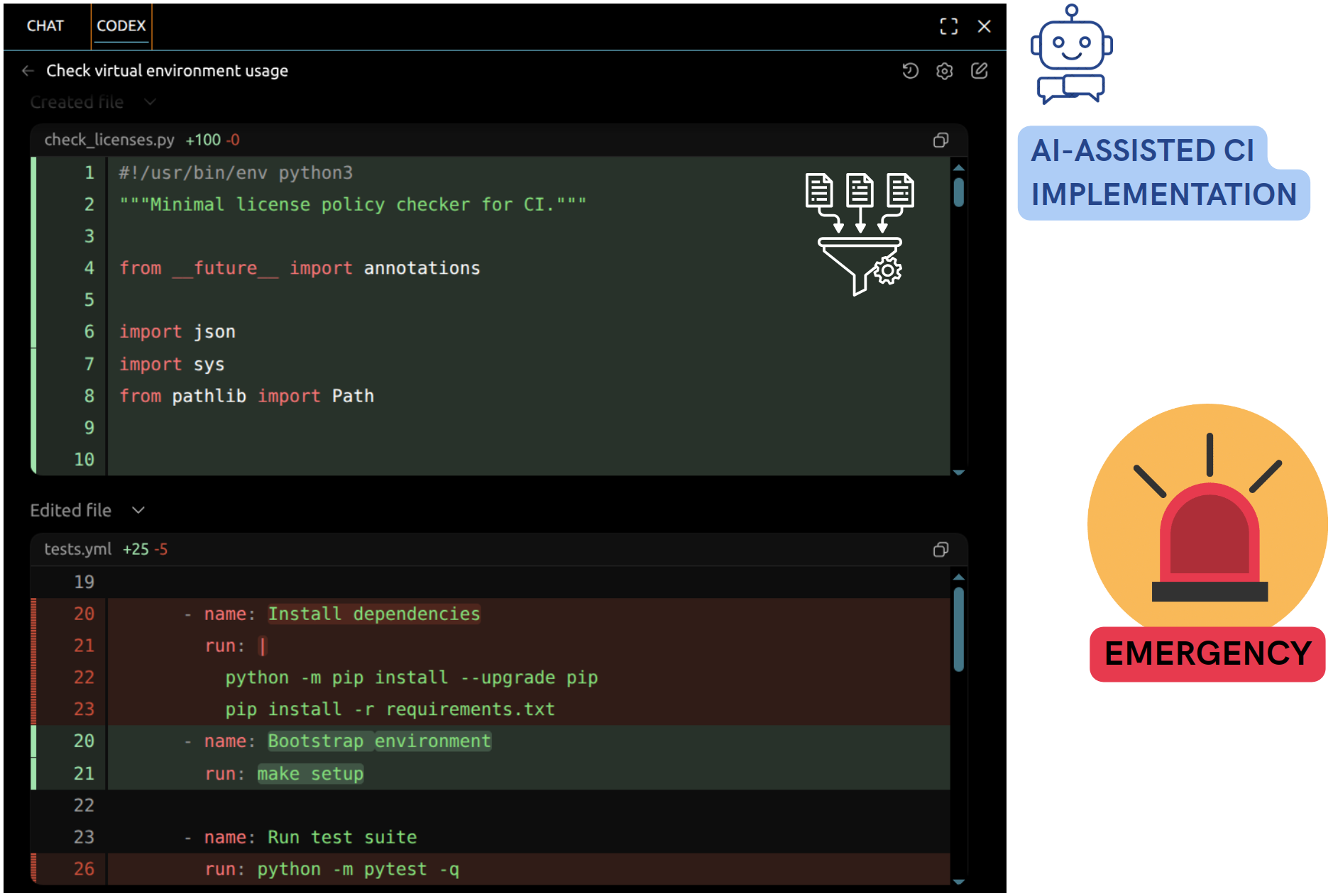Viewport: 1338px width, 896px height.
Task: Click the tests.yml file name
Action: pyautogui.click(x=78, y=550)
